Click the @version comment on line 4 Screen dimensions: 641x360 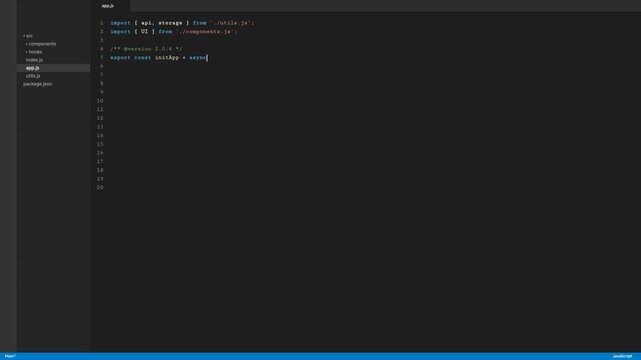(146, 49)
